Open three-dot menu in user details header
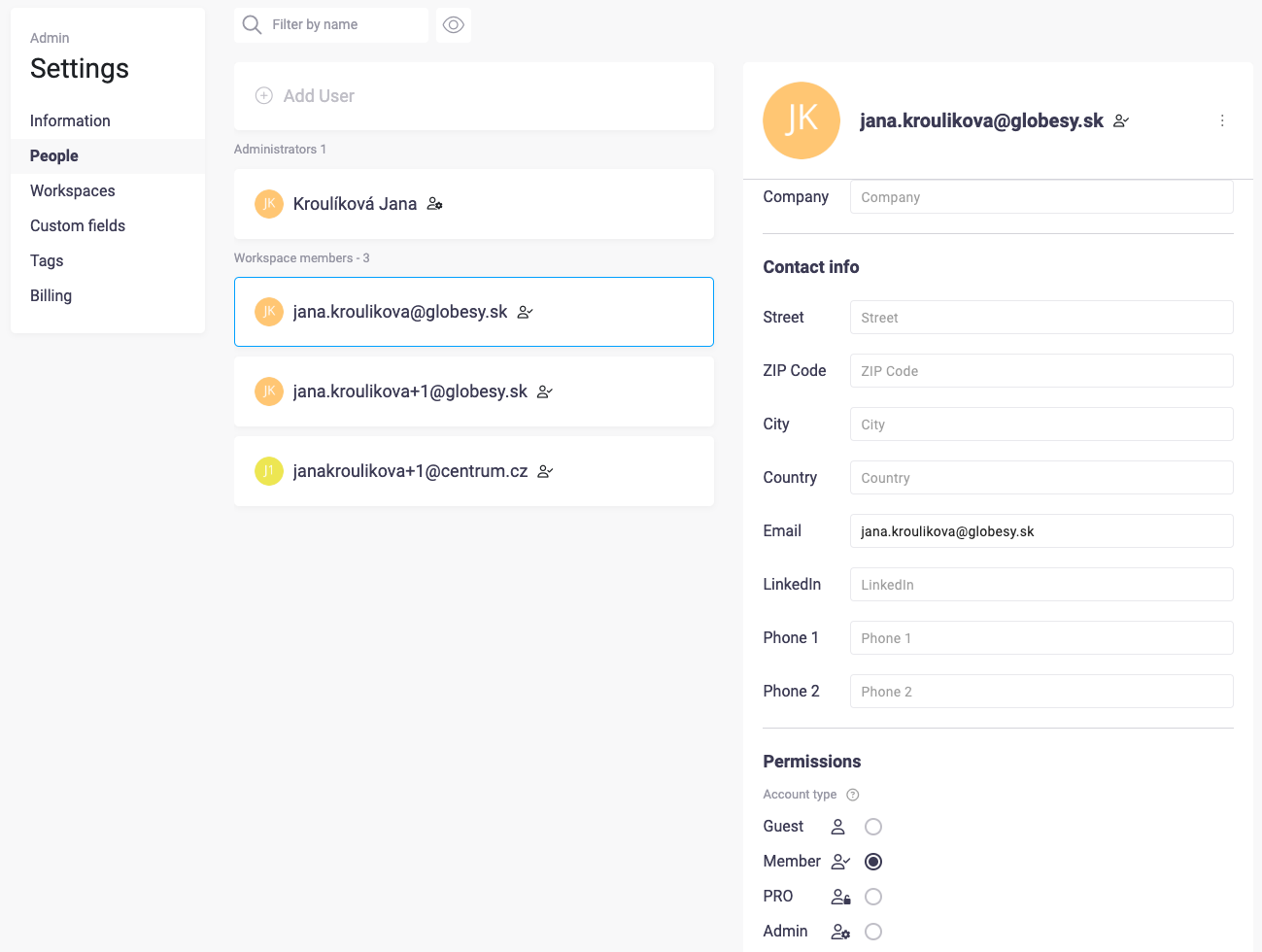 [1221, 120]
